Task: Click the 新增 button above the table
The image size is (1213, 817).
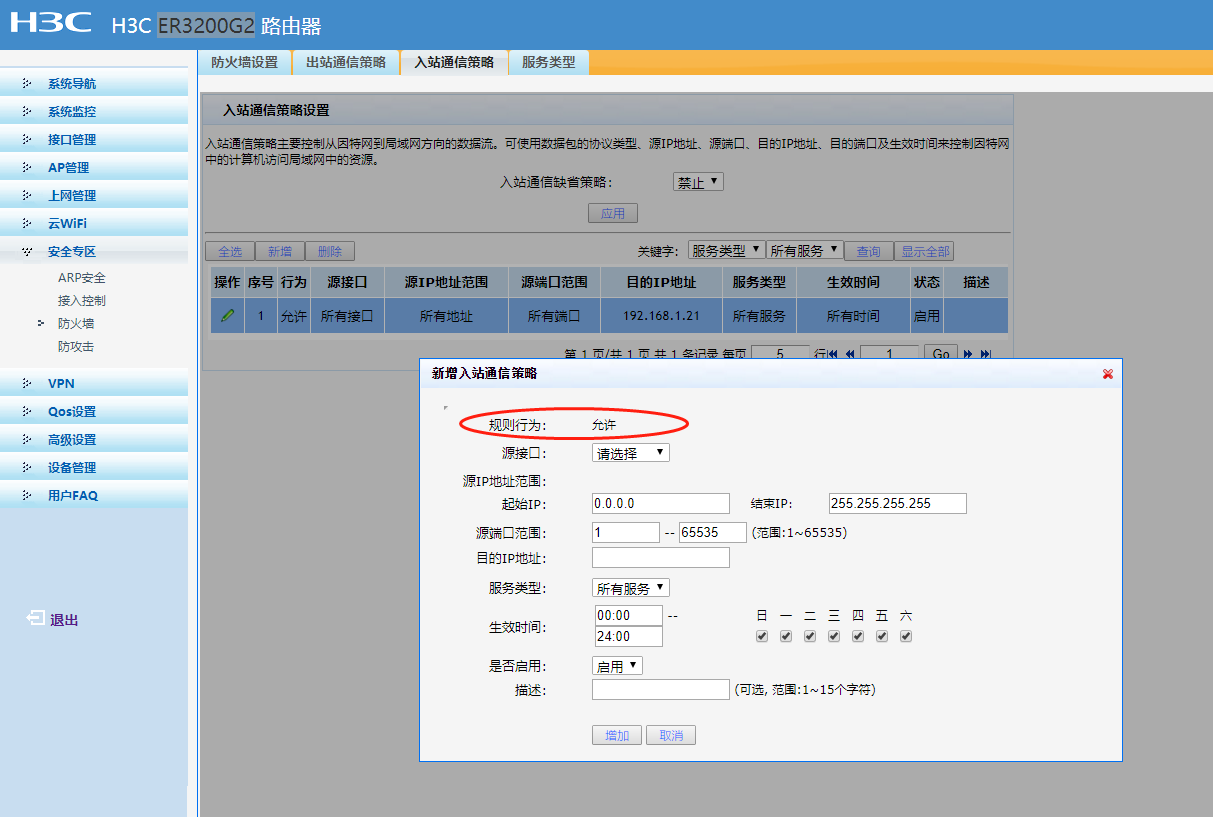Action: [280, 251]
